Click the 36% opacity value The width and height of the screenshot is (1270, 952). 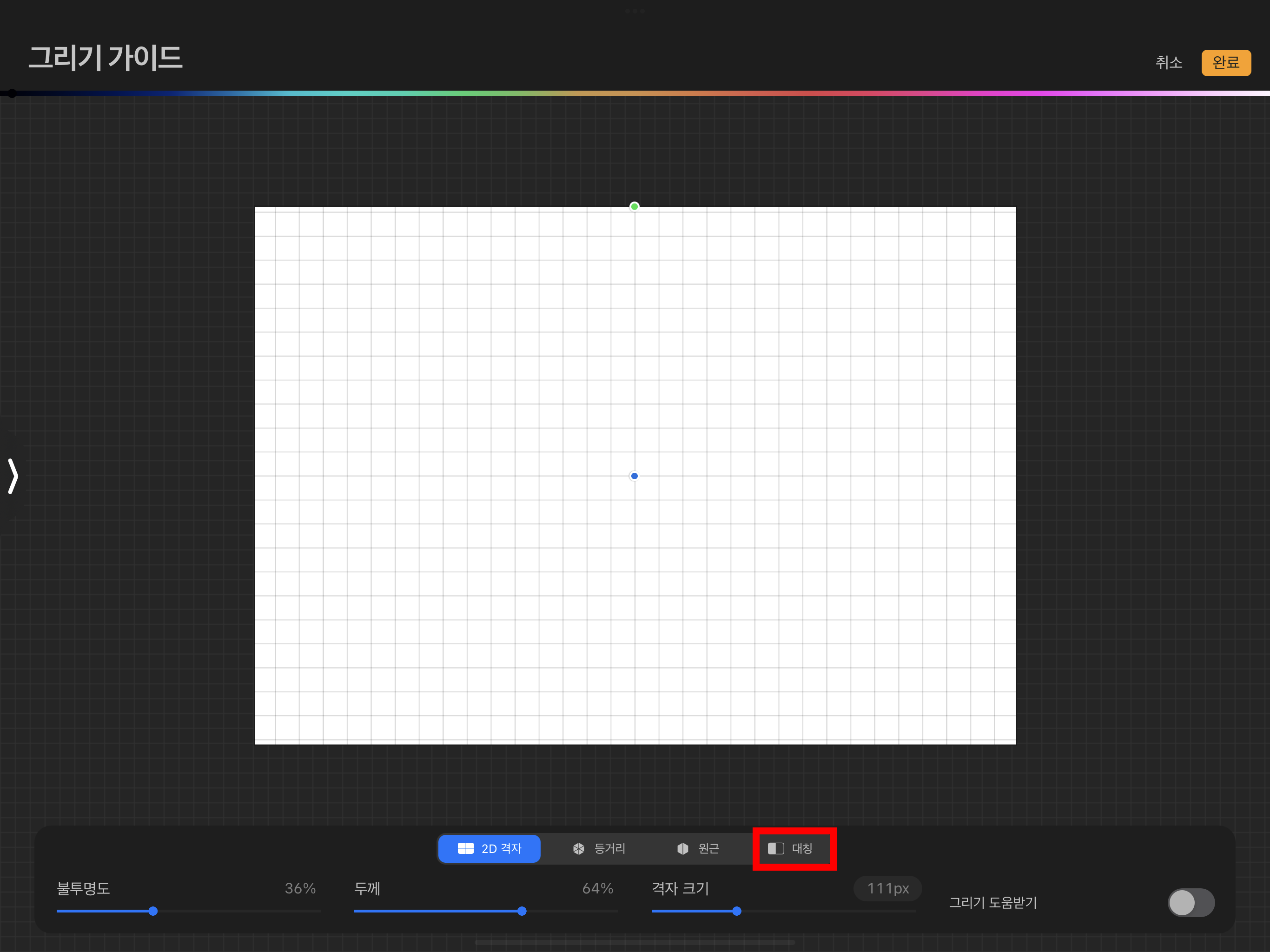pyautogui.click(x=300, y=888)
